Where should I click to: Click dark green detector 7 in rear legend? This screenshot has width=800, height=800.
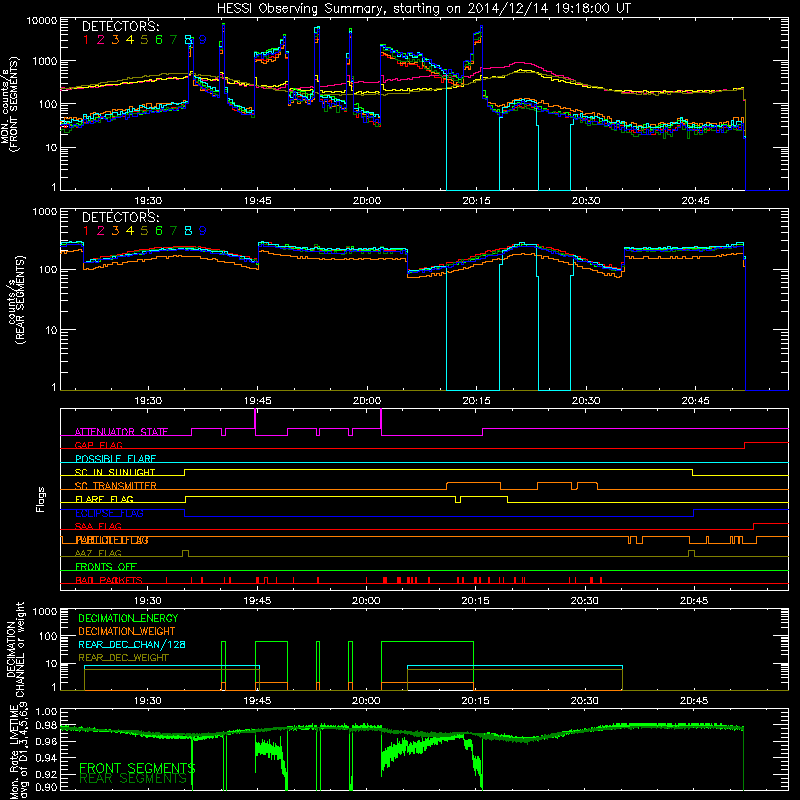pos(173,231)
